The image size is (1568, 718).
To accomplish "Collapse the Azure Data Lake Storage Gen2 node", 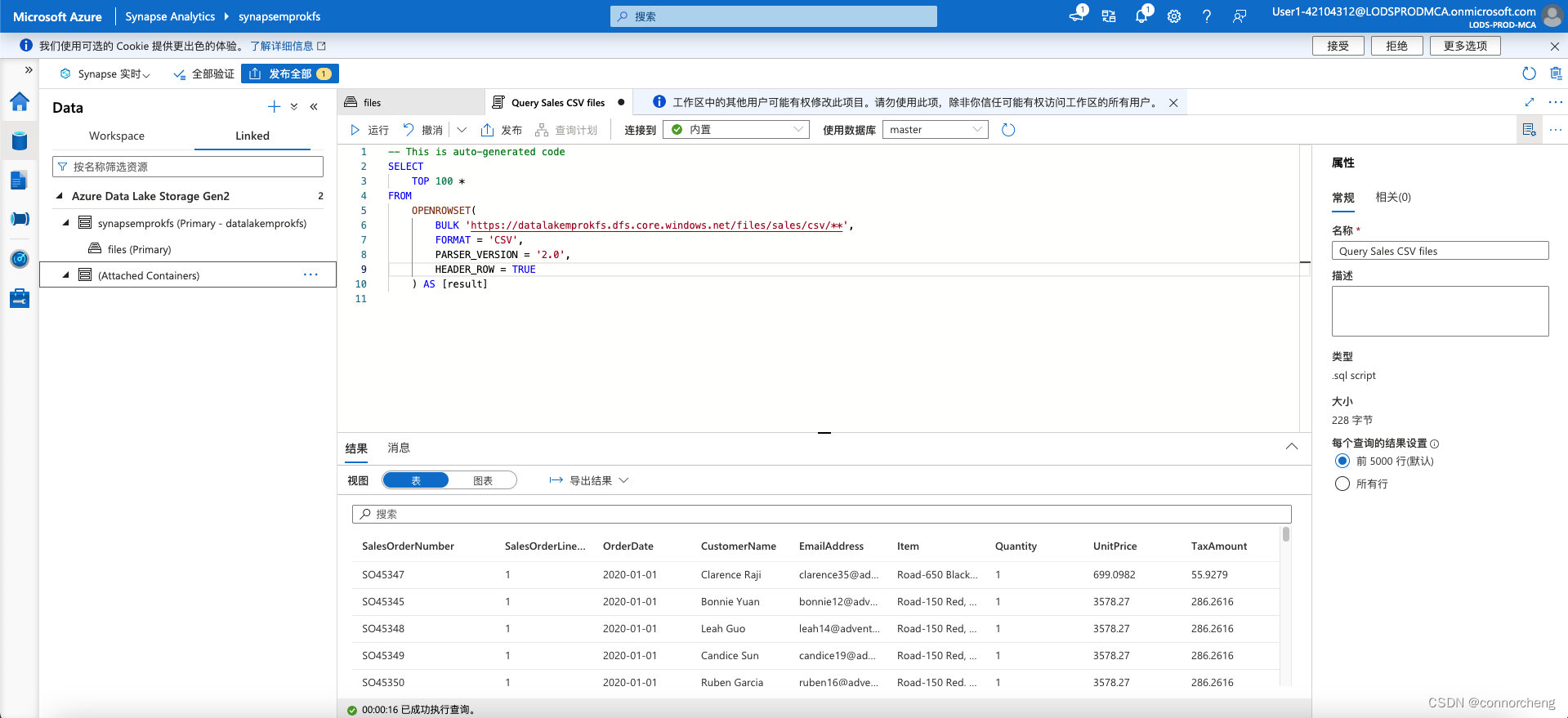I will point(60,196).
